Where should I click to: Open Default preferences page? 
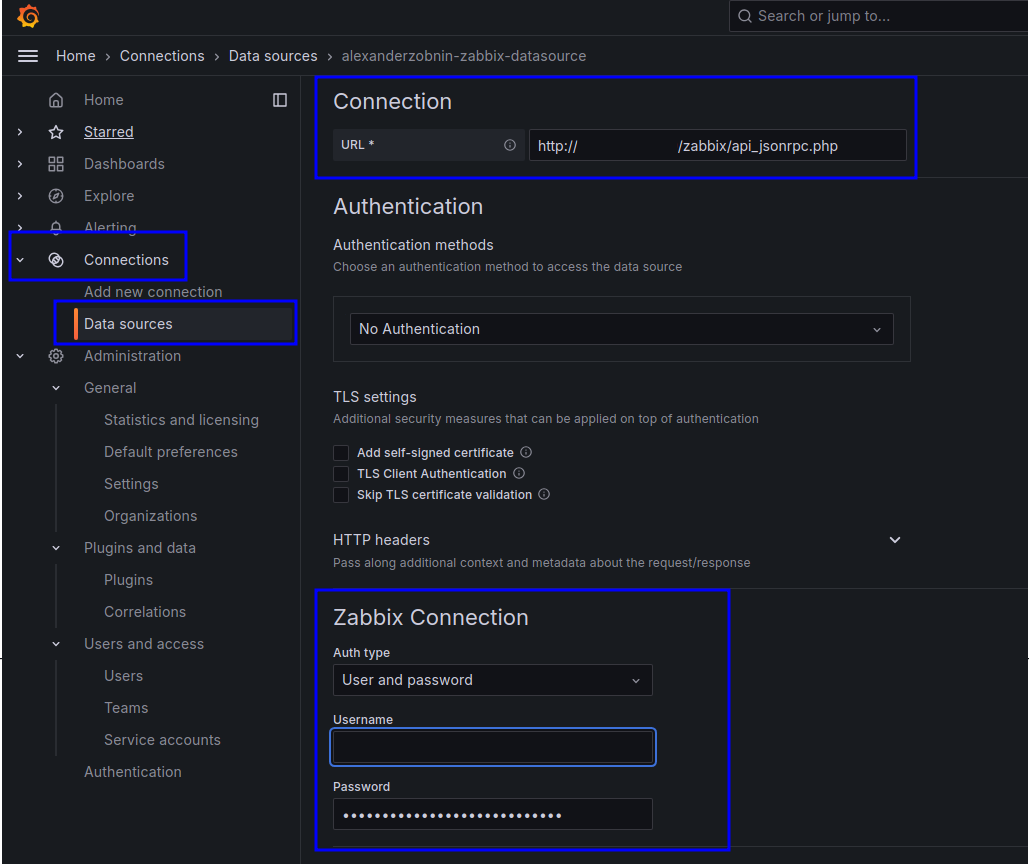[171, 453]
